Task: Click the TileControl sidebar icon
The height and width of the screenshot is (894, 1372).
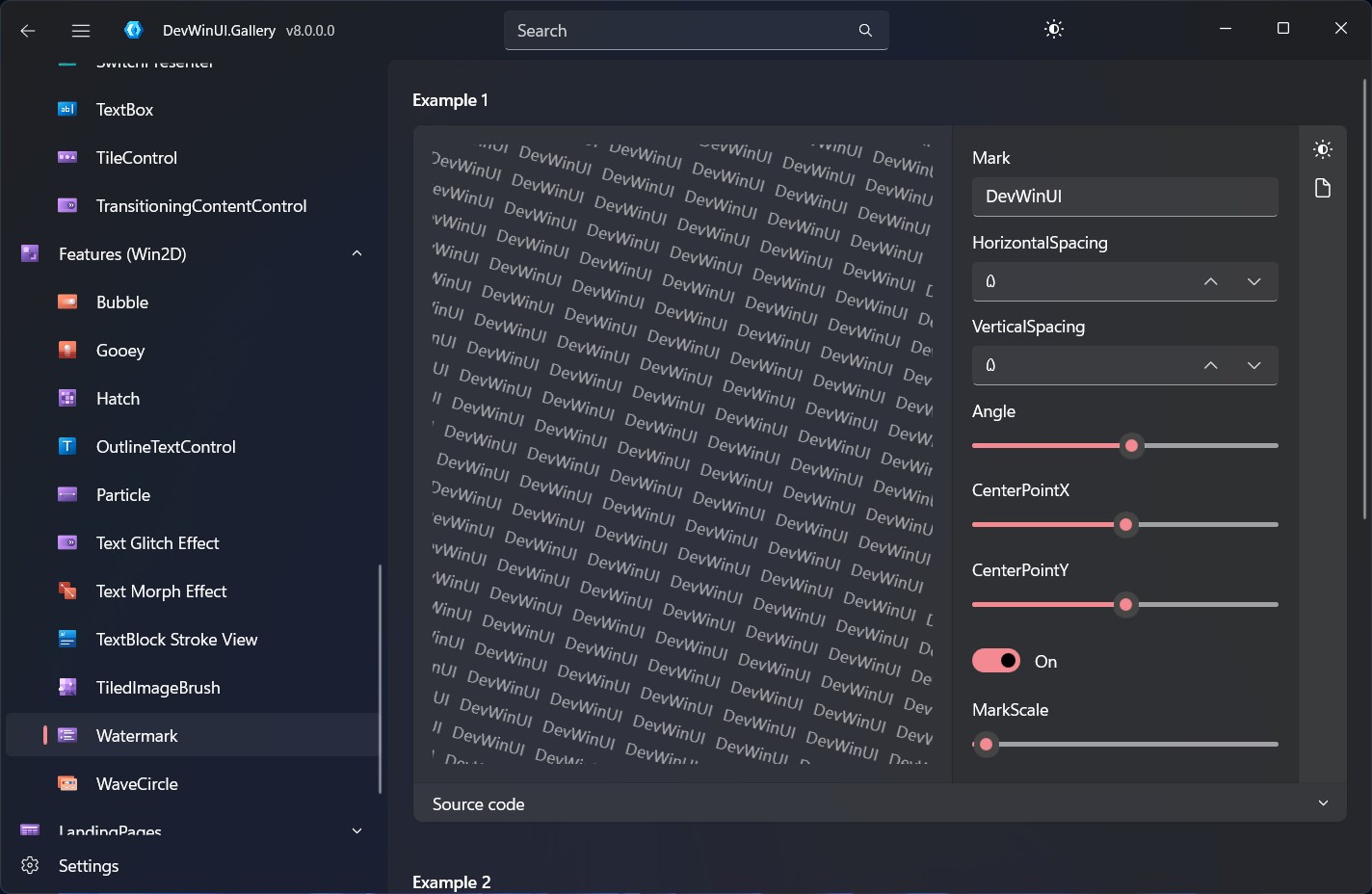Action: tap(67, 158)
